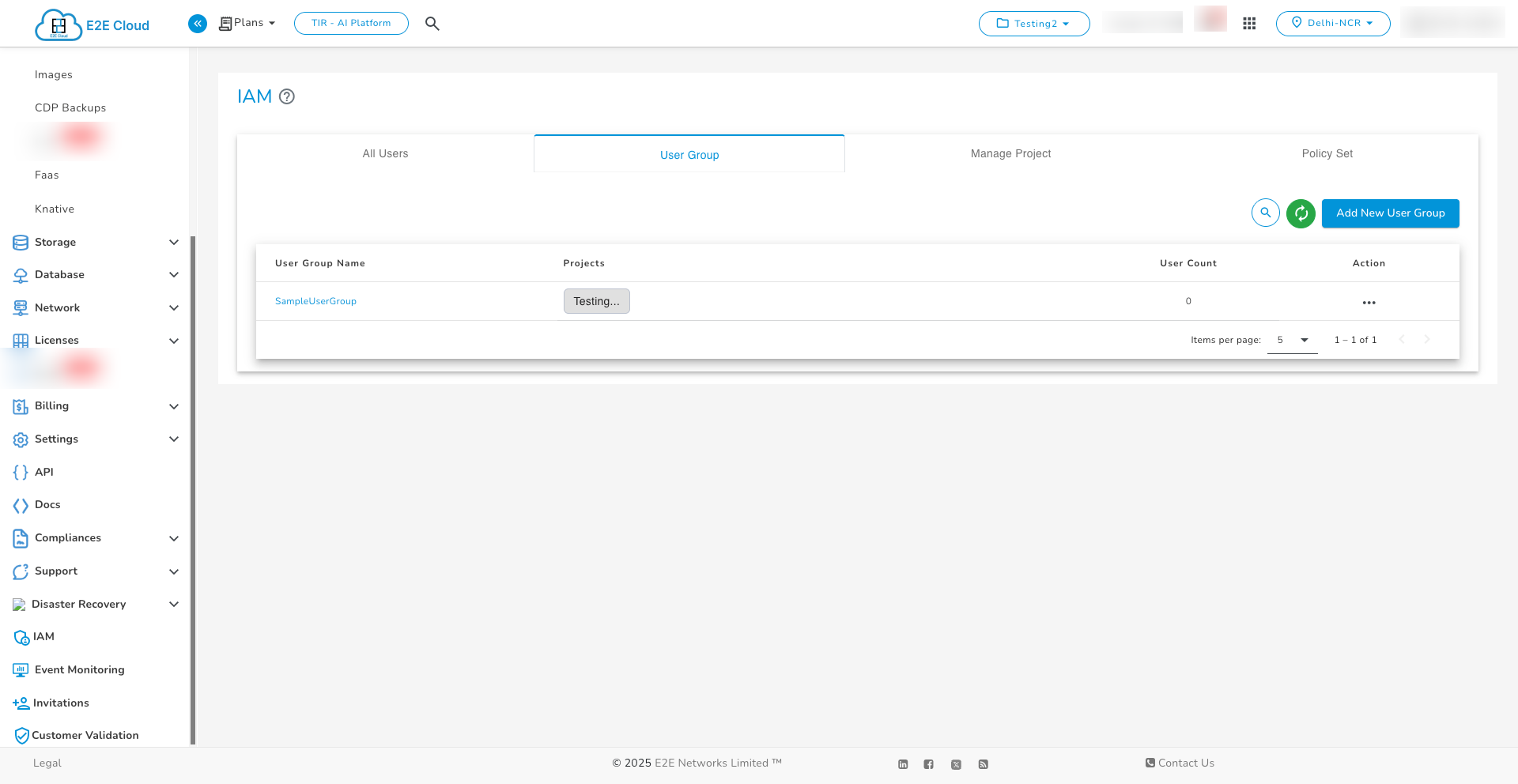The image size is (1518, 784).
Task: Switch to the All Users tab
Action: tap(385, 153)
